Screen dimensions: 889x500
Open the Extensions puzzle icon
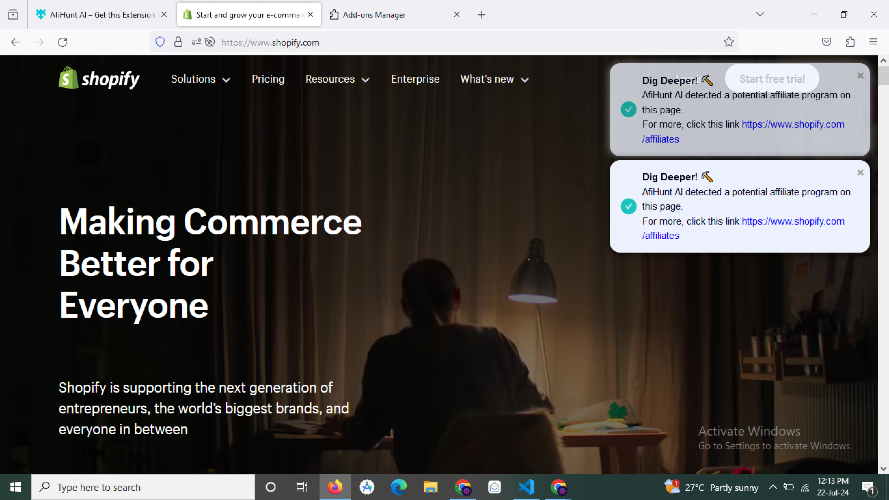(850, 42)
